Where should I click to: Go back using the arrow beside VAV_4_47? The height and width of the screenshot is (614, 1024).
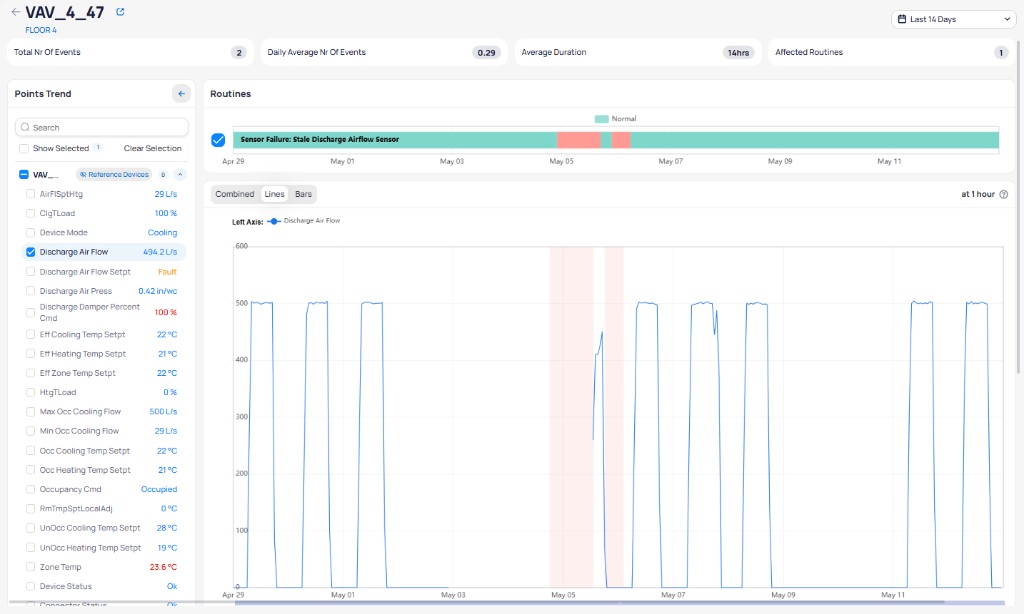tap(16, 12)
